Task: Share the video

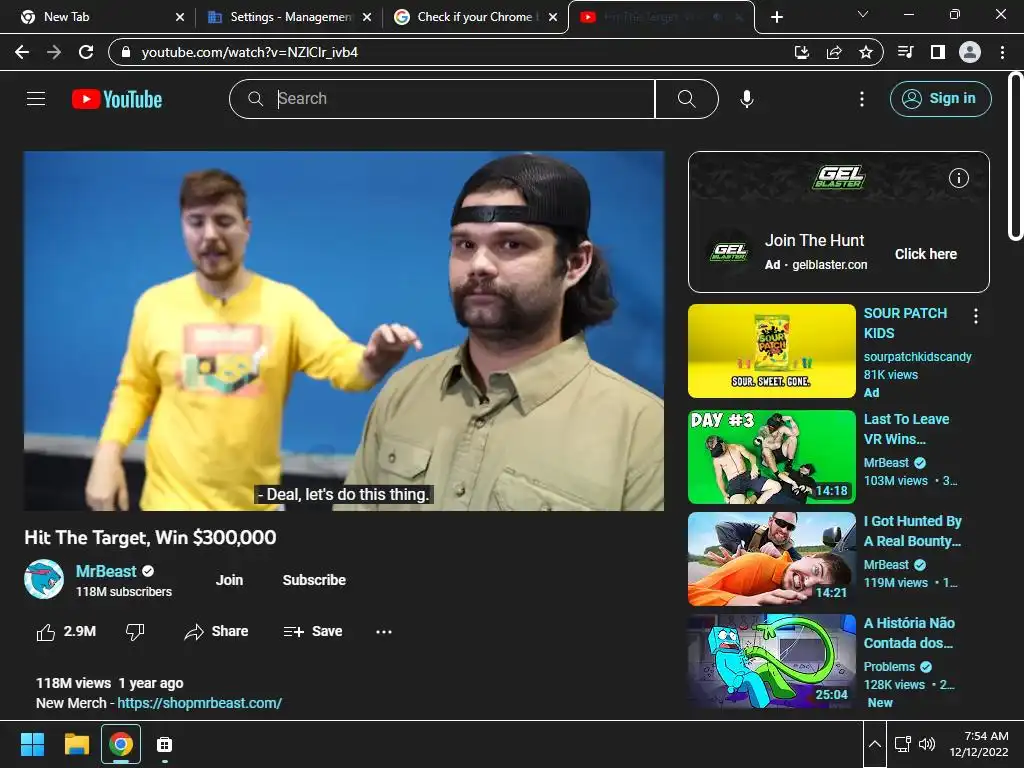Action: click(216, 632)
